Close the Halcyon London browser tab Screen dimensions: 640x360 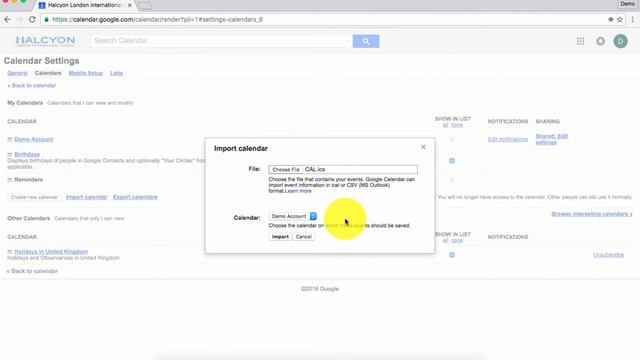[129, 5]
